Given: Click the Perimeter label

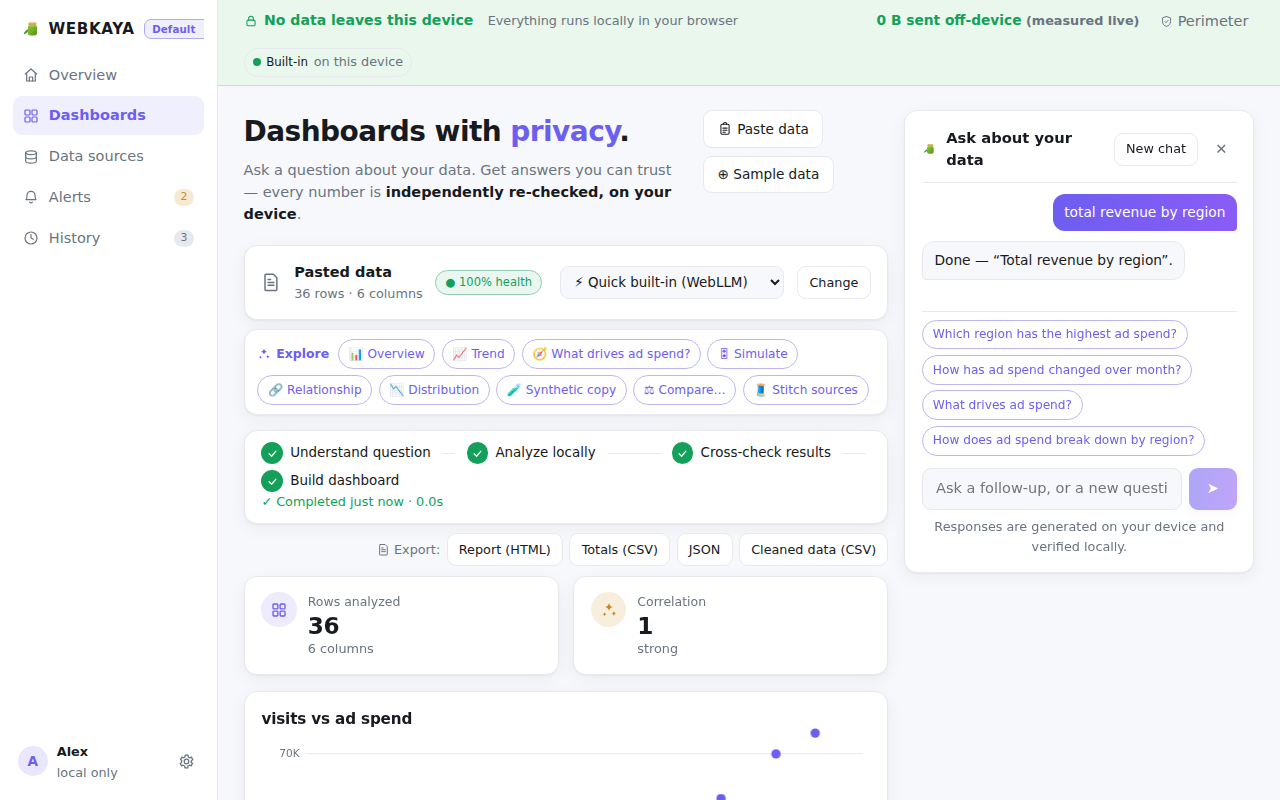Looking at the screenshot, I should (1213, 21).
